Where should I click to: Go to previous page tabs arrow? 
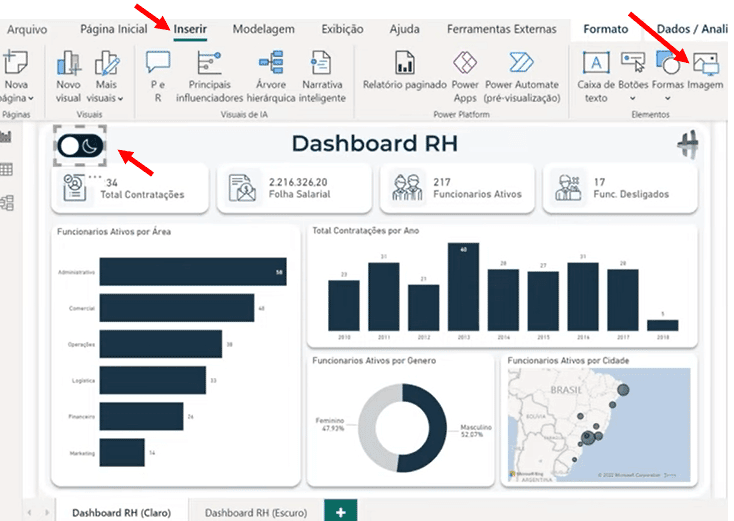(x=30, y=513)
